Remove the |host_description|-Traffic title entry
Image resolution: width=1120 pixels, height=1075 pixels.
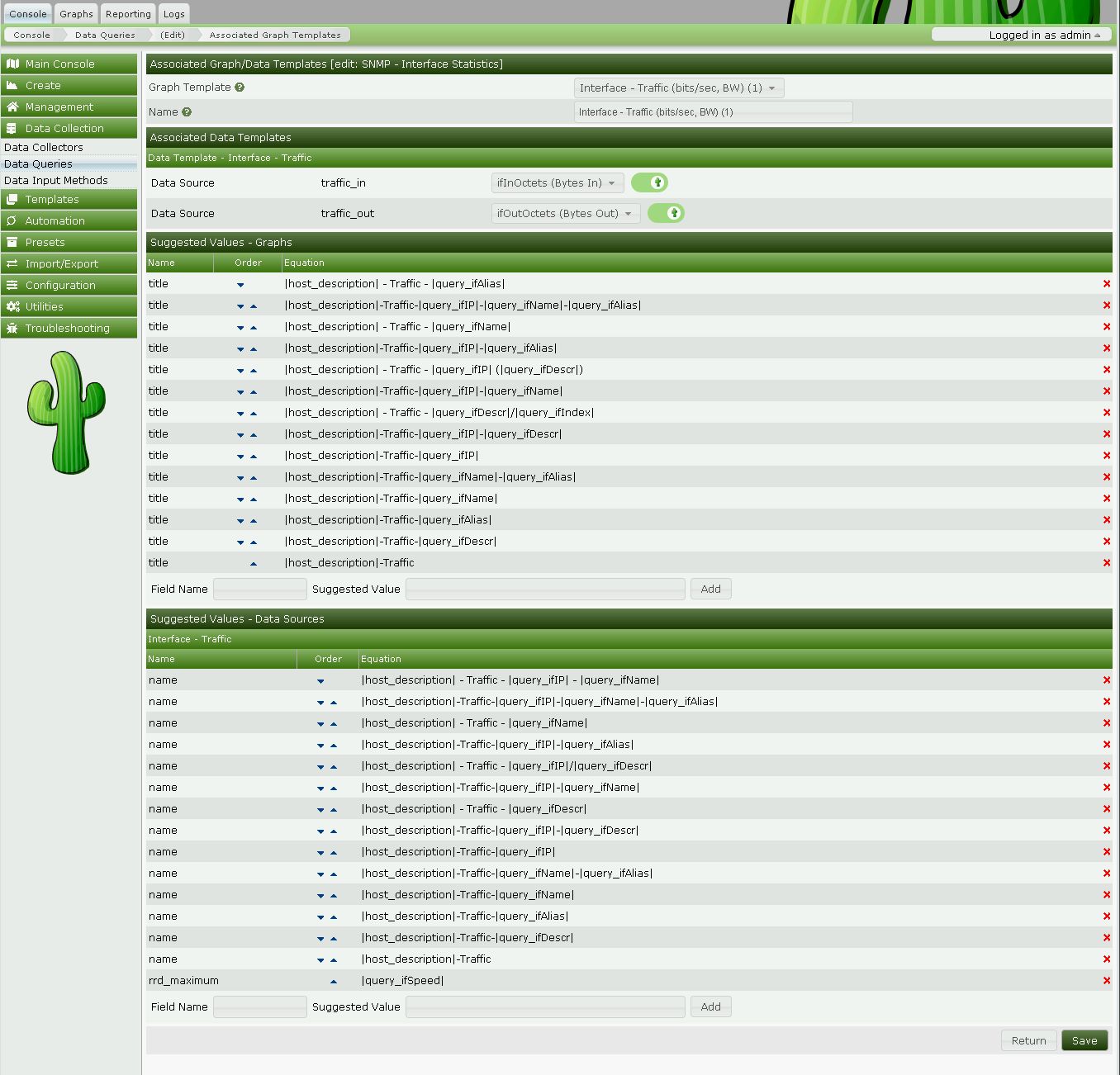pyautogui.click(x=1106, y=562)
